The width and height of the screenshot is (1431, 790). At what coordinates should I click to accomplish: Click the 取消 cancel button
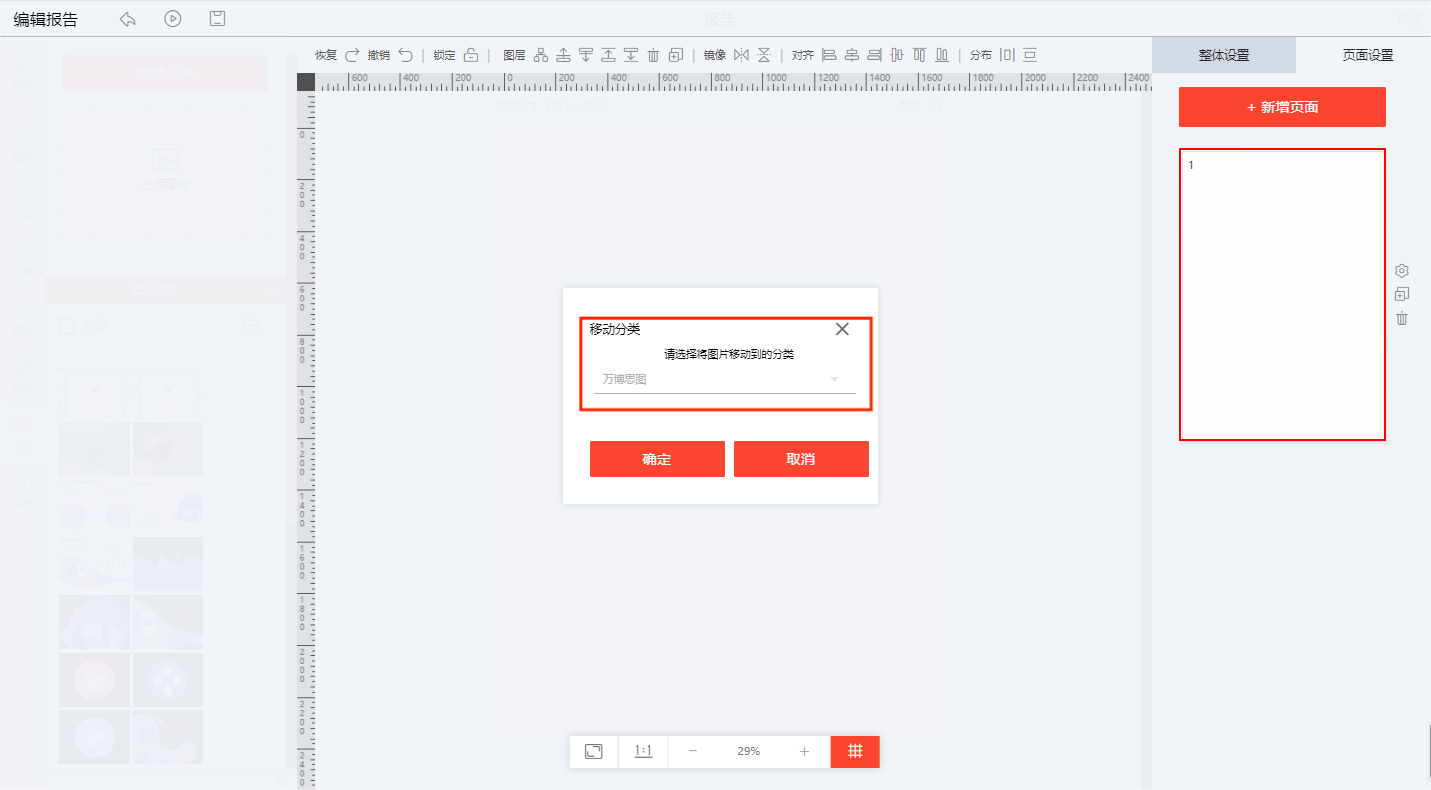tap(801, 459)
